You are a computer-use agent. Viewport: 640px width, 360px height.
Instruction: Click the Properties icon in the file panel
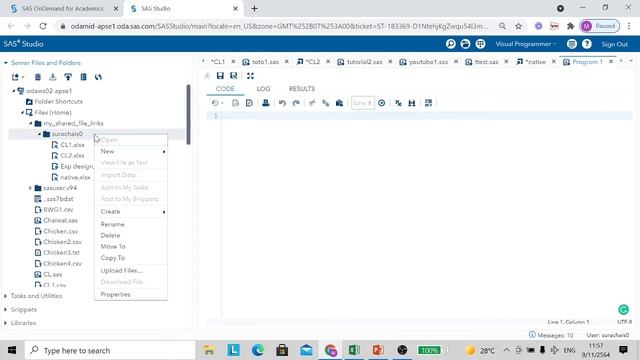pos(83,77)
